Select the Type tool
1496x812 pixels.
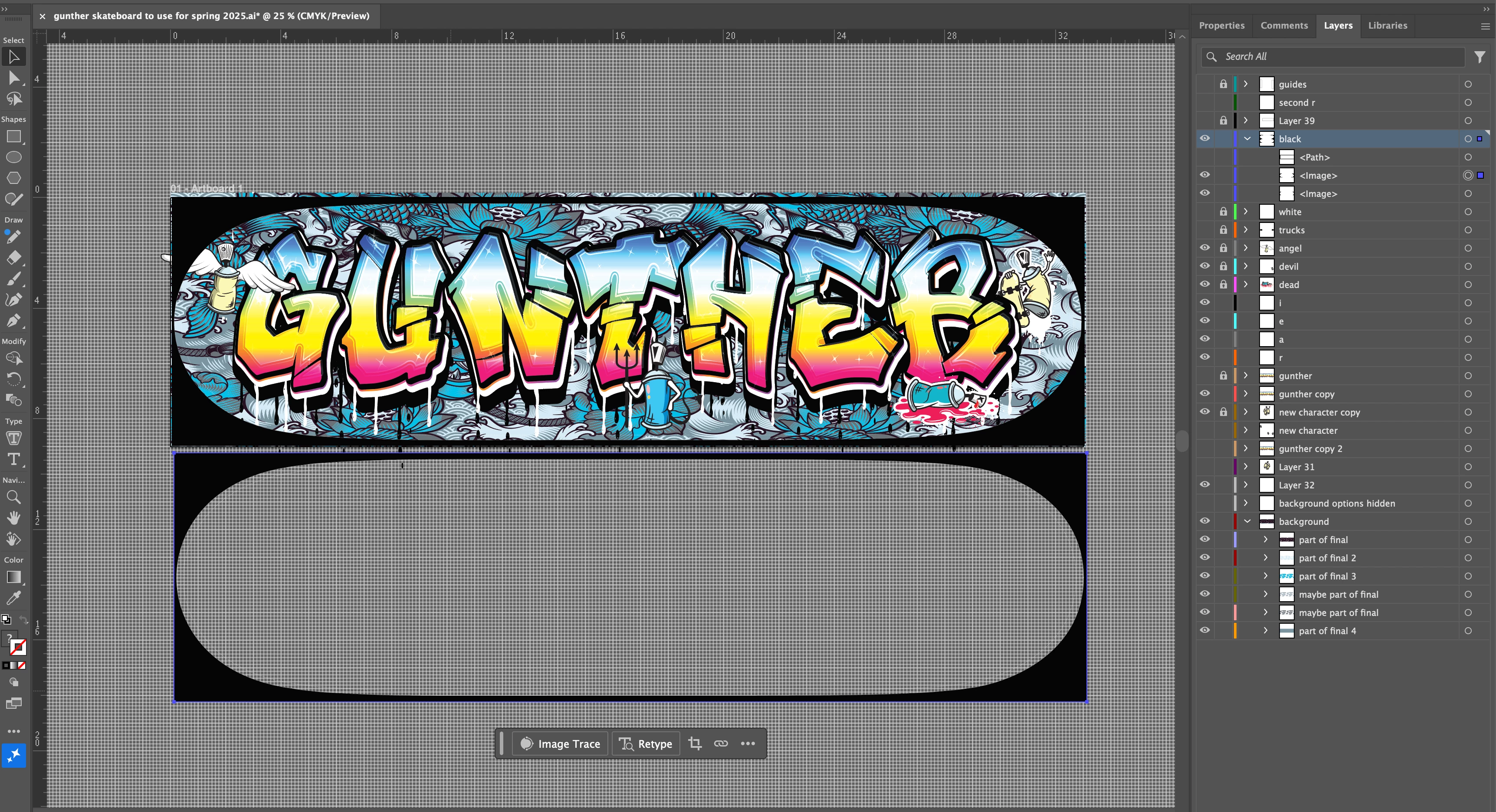point(13,459)
